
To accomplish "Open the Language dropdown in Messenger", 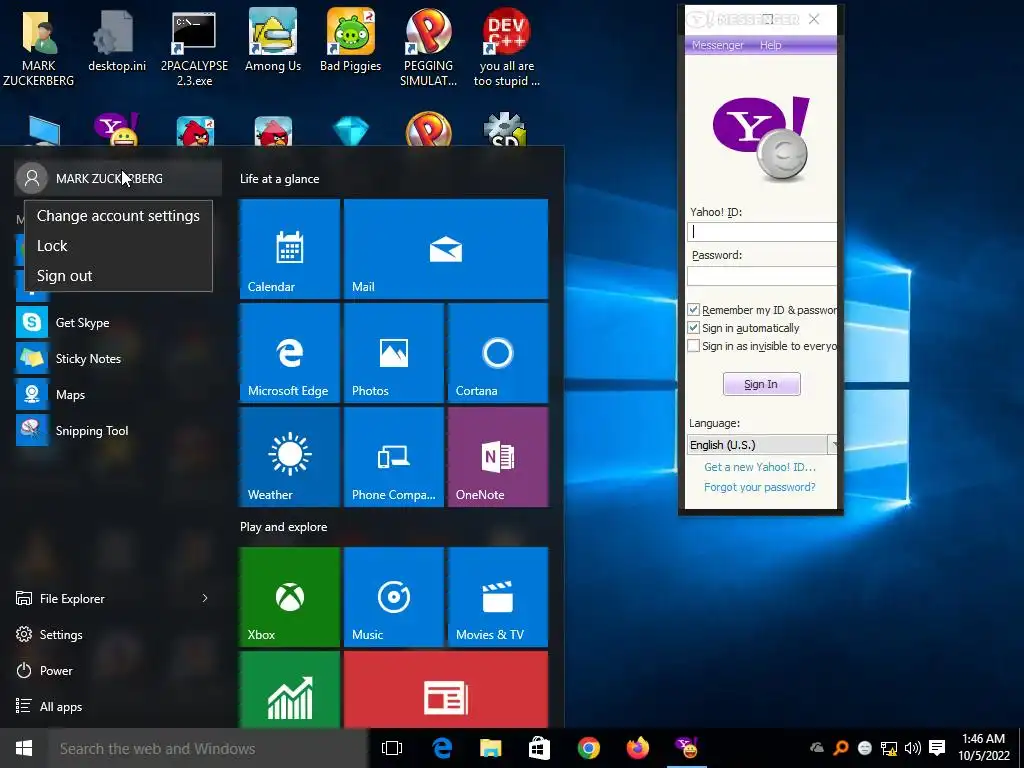I will pos(762,445).
